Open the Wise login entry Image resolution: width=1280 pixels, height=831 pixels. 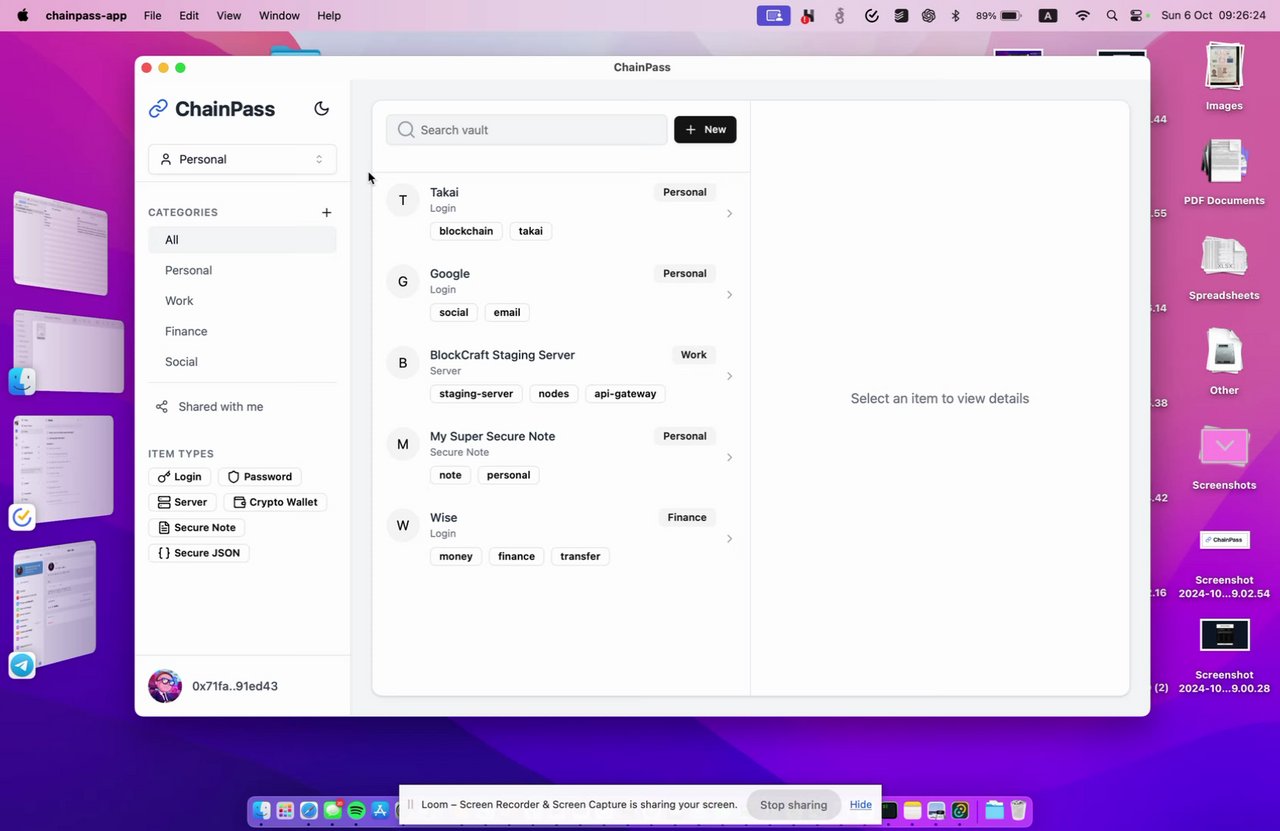coord(561,538)
